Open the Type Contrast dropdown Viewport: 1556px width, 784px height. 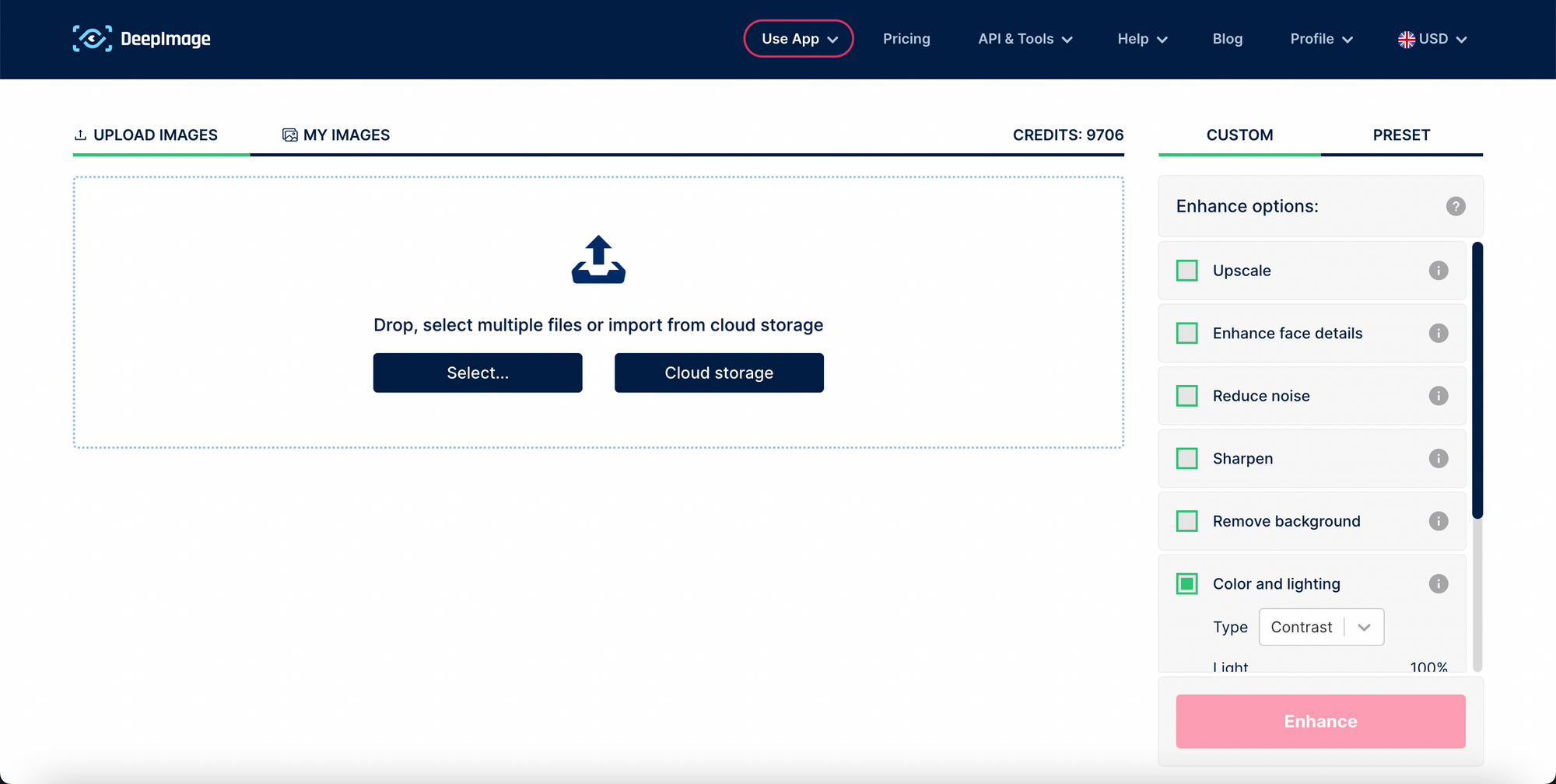(1321, 627)
